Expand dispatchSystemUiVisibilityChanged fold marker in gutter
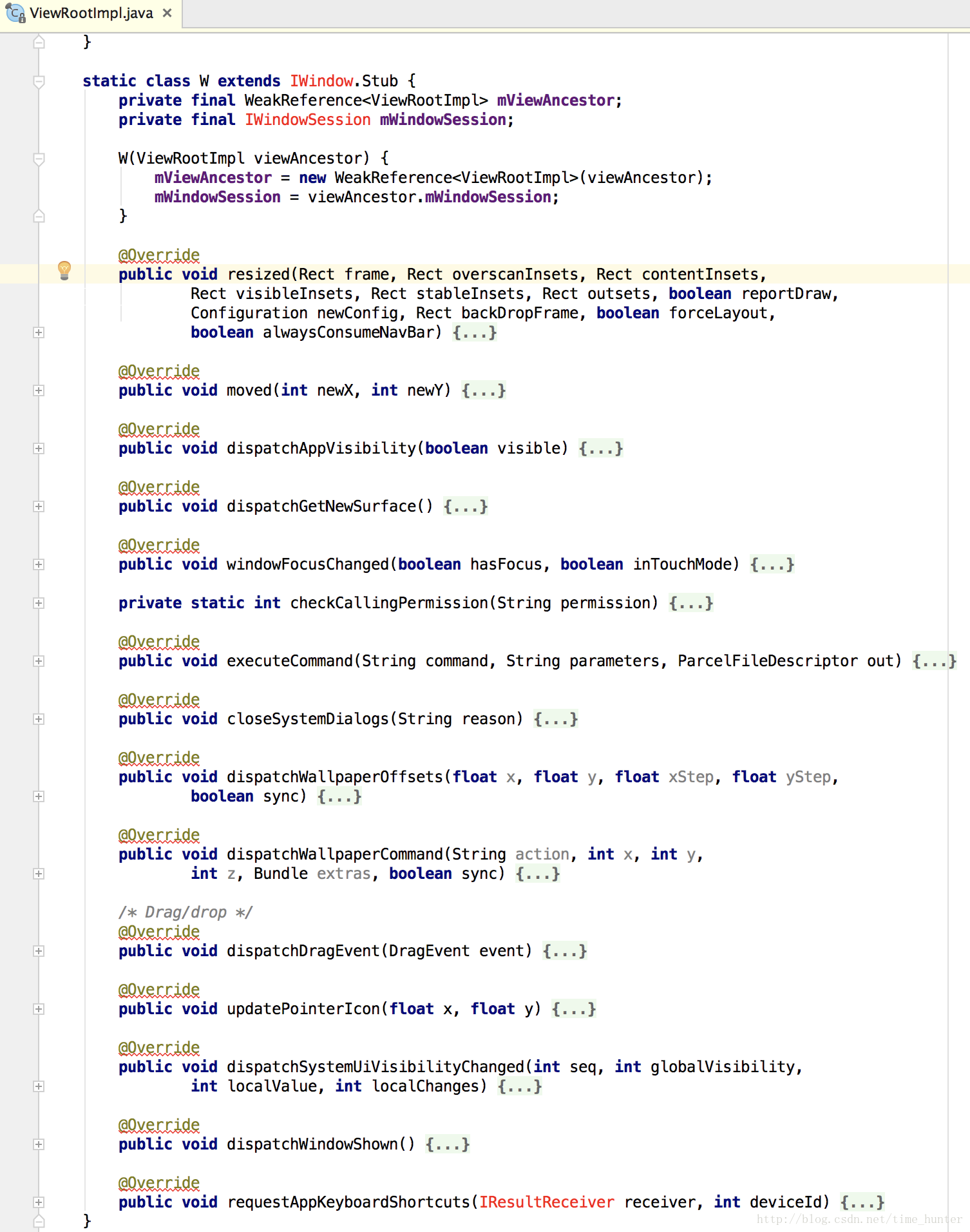The height and width of the screenshot is (1232, 970). pyautogui.click(x=39, y=1086)
